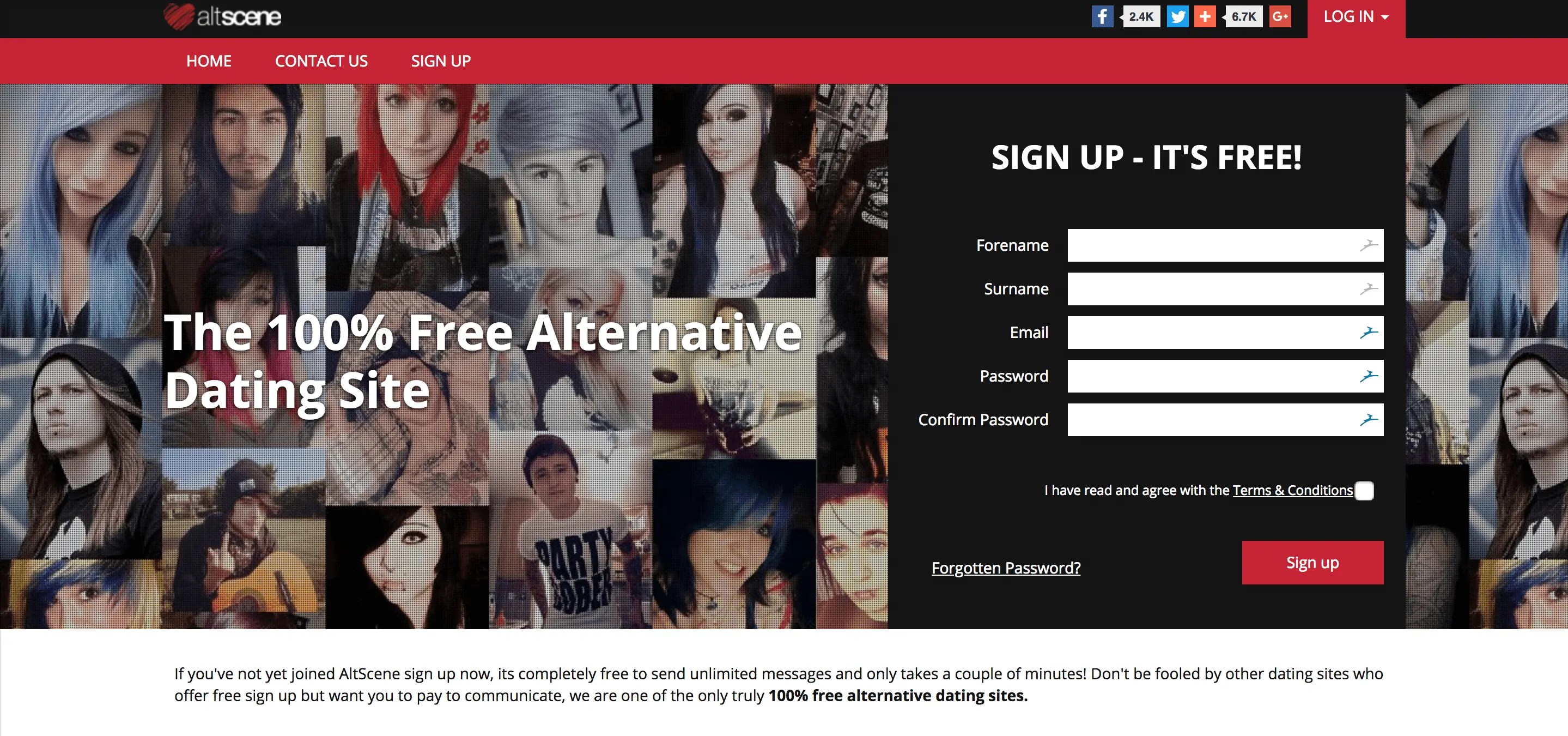Expand the LOG IN dropdown

click(1356, 17)
